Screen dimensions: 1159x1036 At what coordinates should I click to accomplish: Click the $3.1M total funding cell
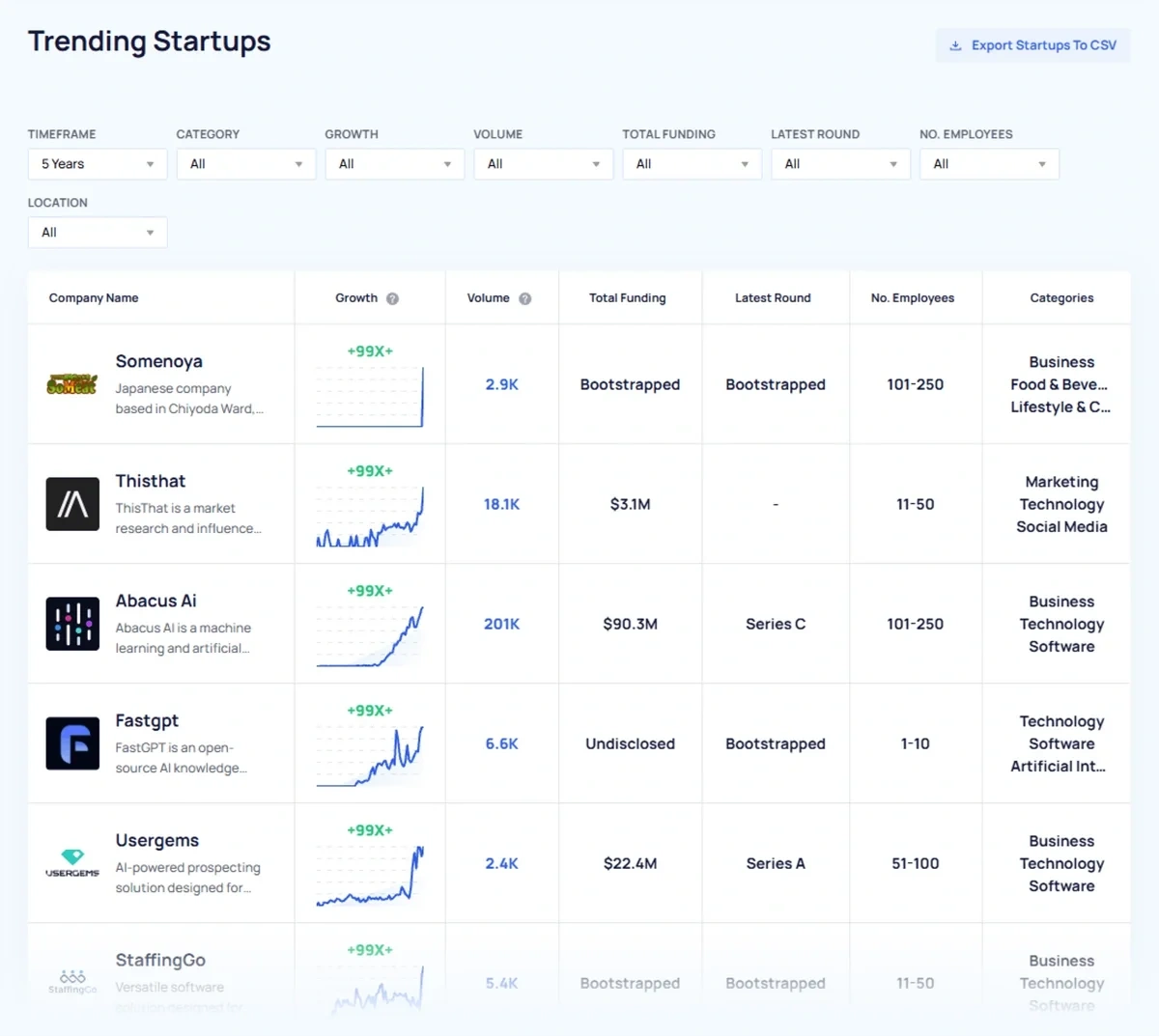(x=631, y=504)
